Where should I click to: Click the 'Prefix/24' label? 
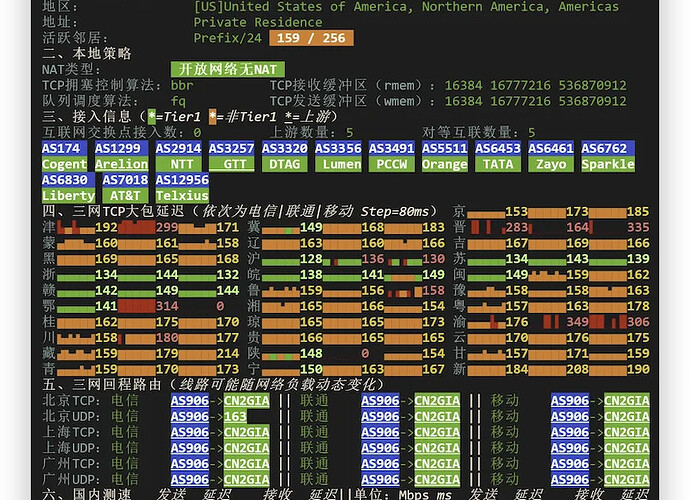(228, 38)
